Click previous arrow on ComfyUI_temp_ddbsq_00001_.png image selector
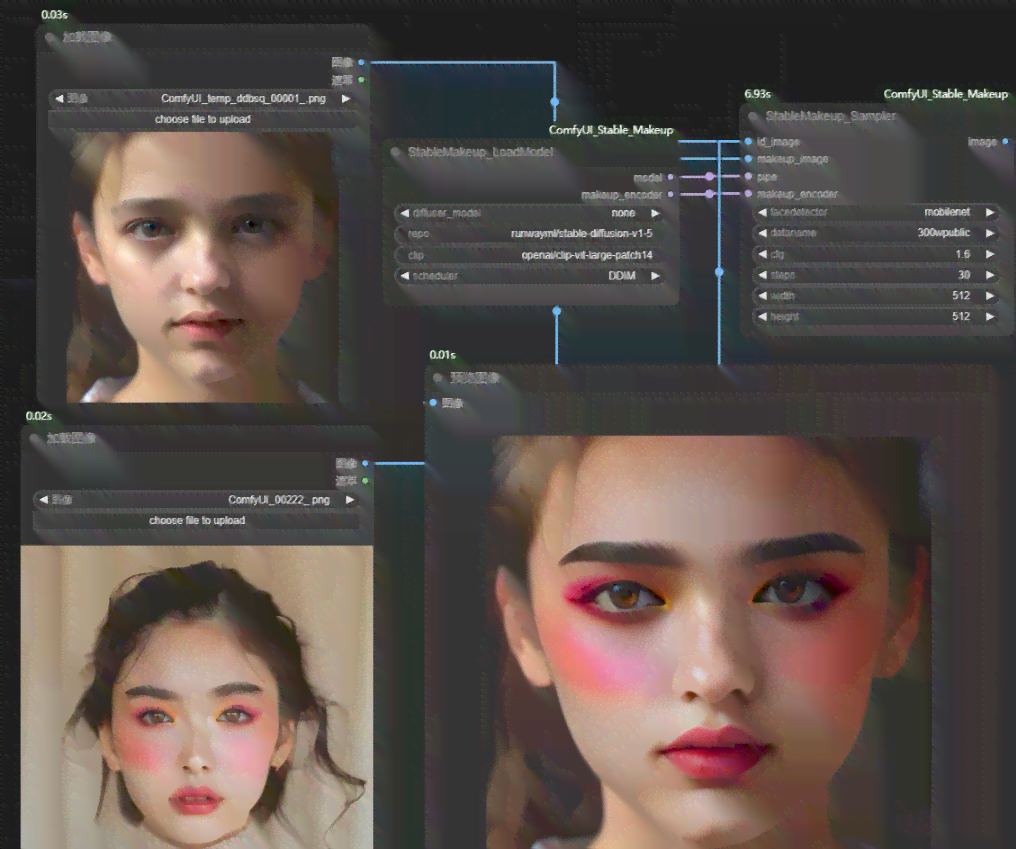 click(x=59, y=99)
